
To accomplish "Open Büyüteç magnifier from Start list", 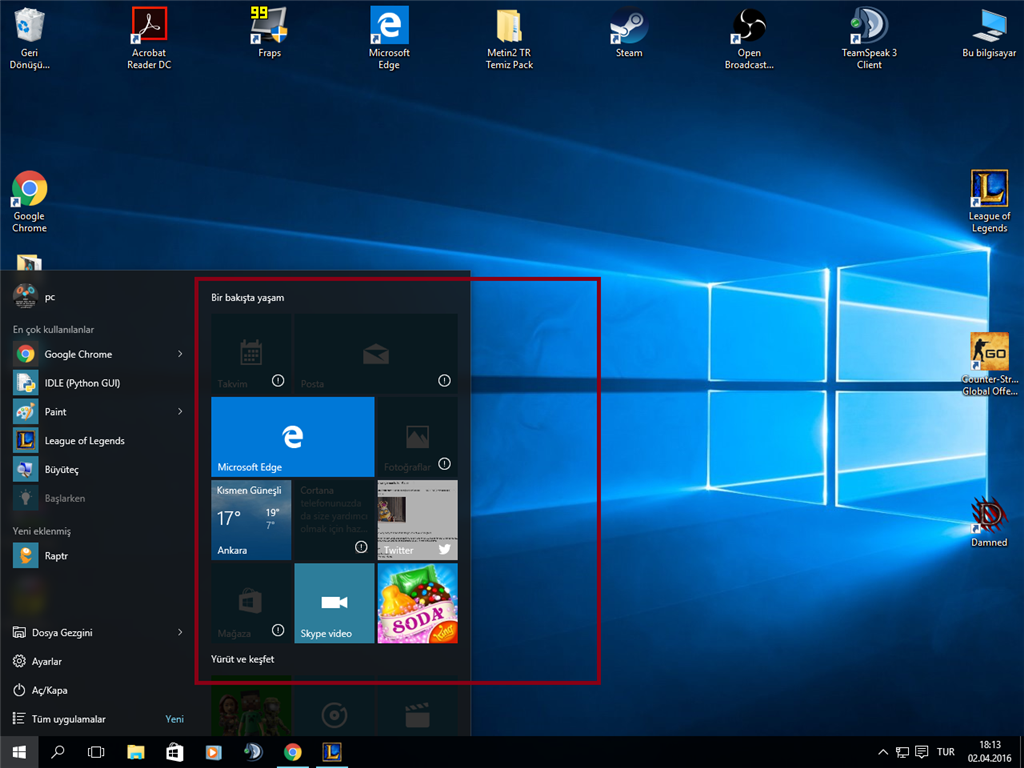I will (x=98, y=469).
